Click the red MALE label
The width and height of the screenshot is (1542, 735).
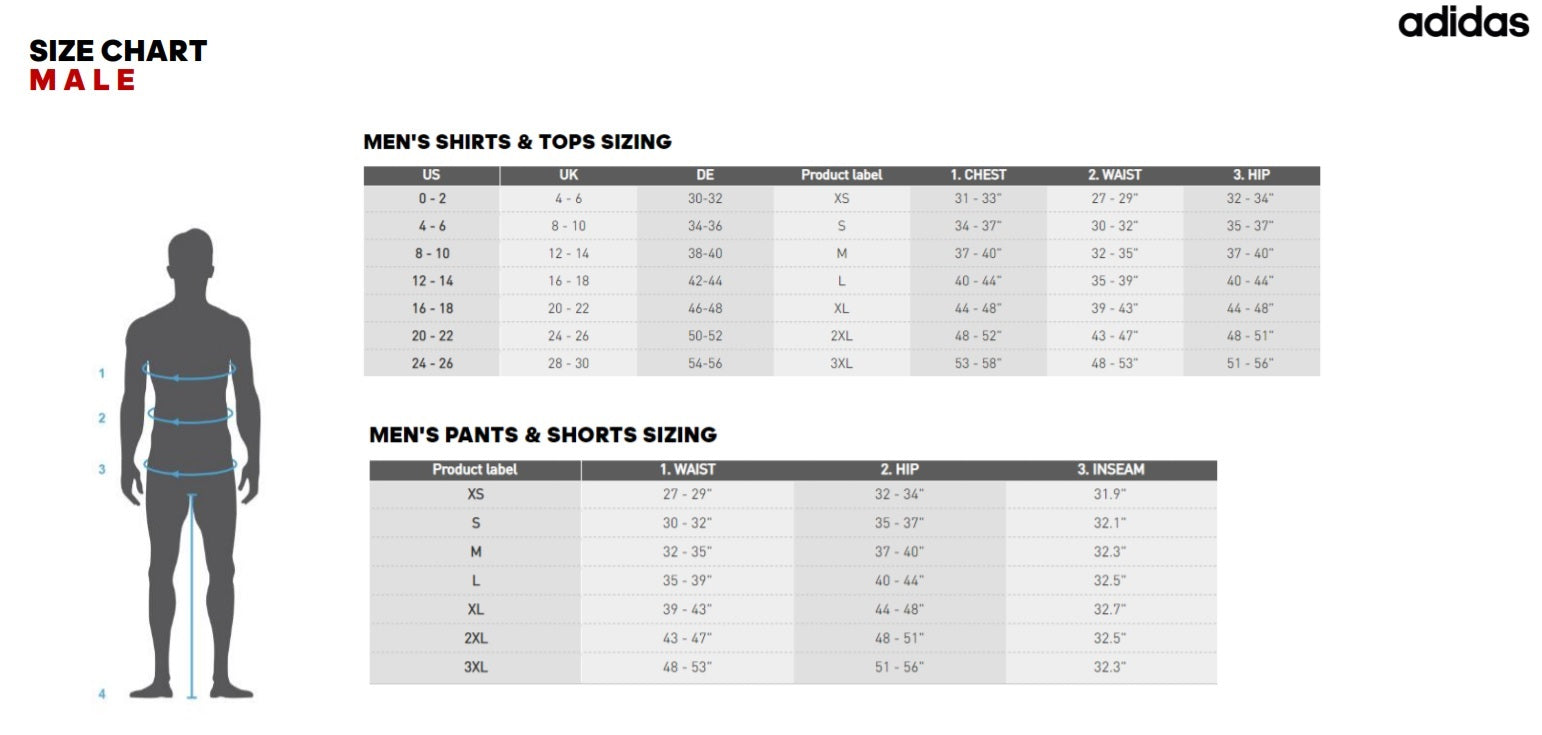click(82, 80)
